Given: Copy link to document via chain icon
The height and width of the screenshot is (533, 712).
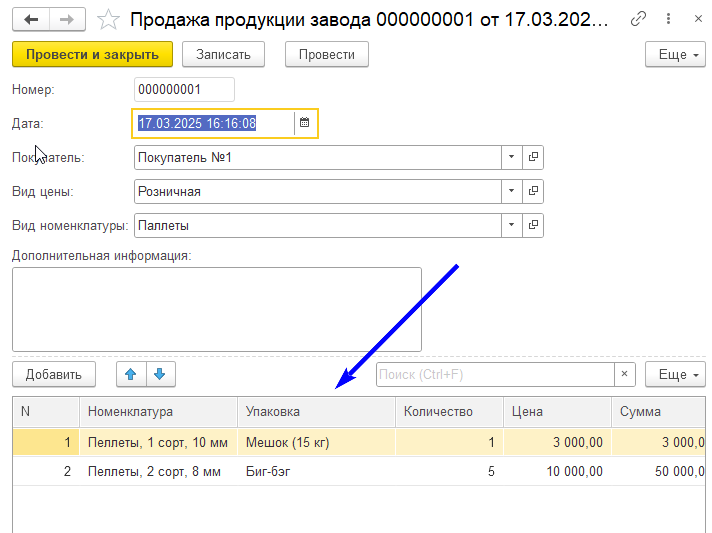Looking at the screenshot, I should [x=638, y=19].
